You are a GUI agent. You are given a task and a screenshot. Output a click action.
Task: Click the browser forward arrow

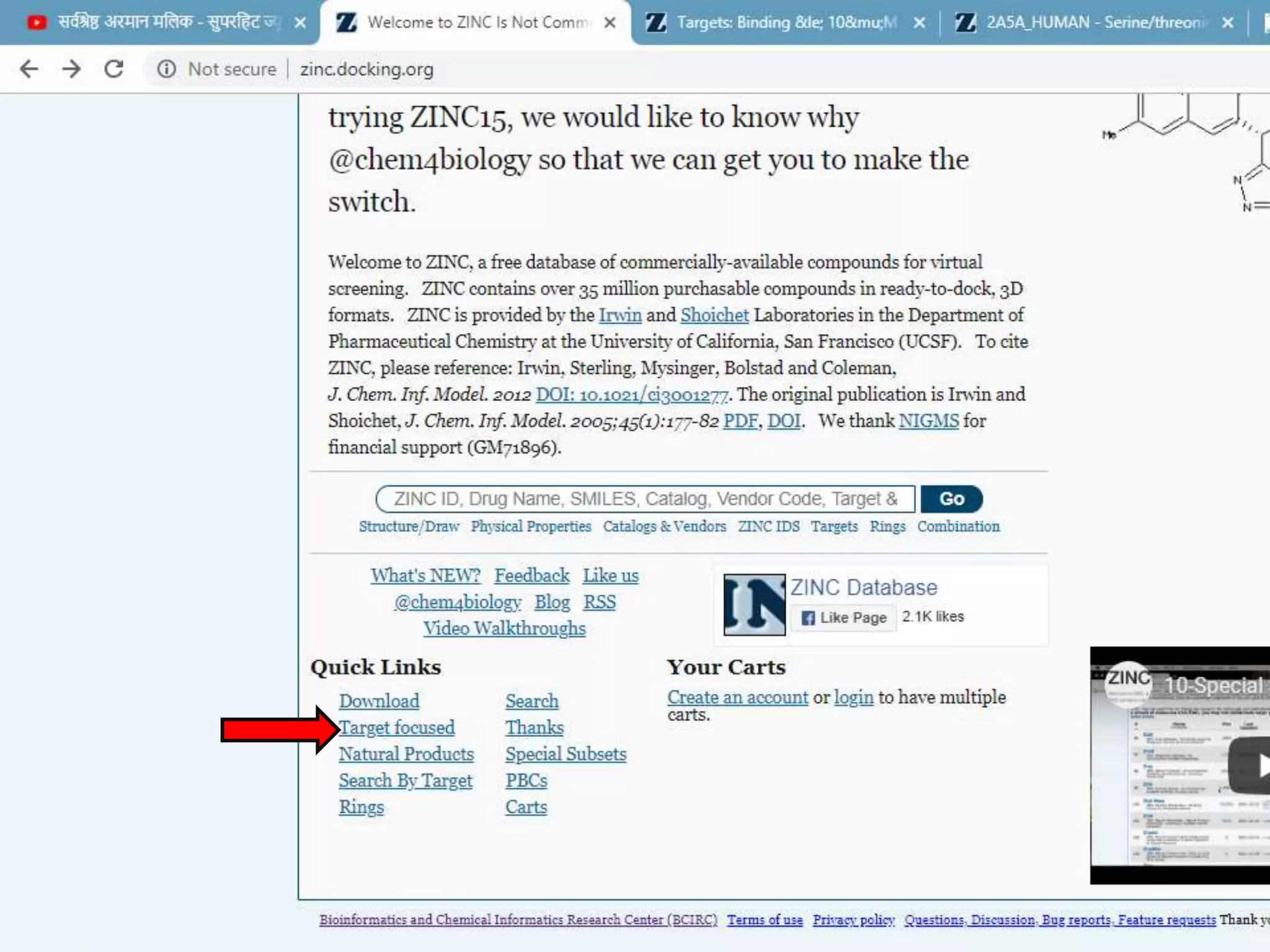tap(72, 69)
